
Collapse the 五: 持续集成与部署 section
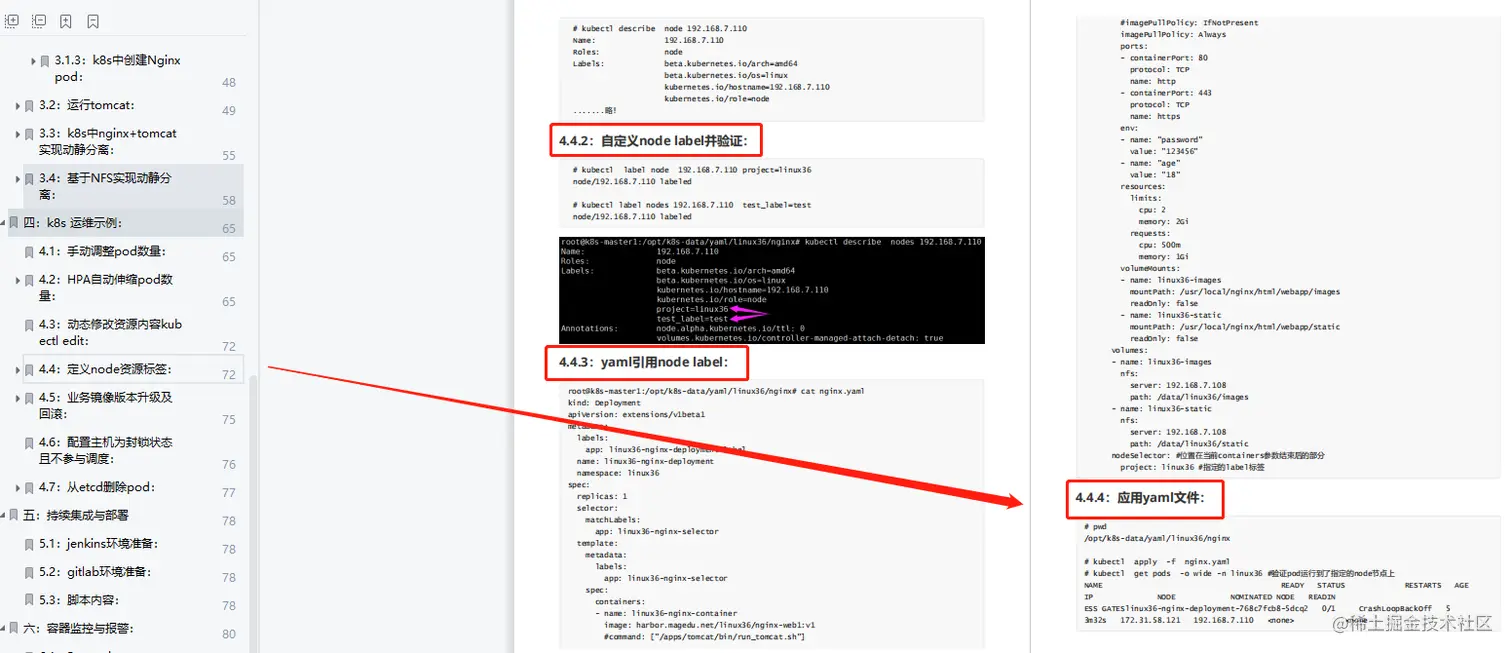[x=3, y=516]
